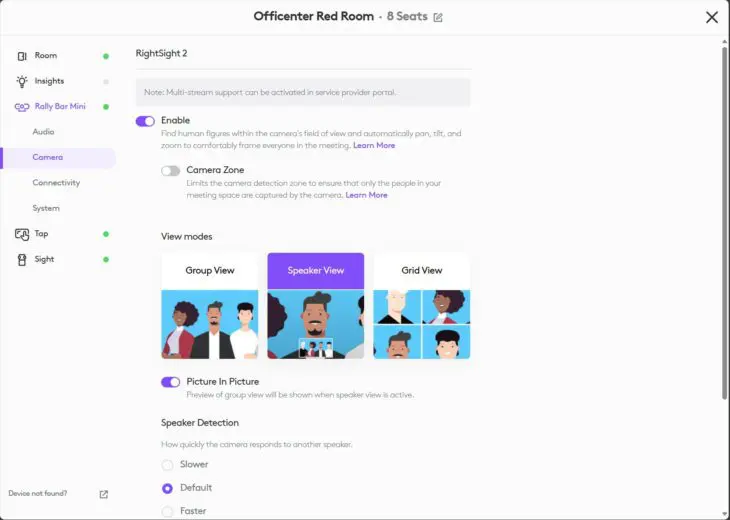Close the Officenter Red Room dialog
Viewport: 730px width, 520px height.
pyautogui.click(x=711, y=17)
